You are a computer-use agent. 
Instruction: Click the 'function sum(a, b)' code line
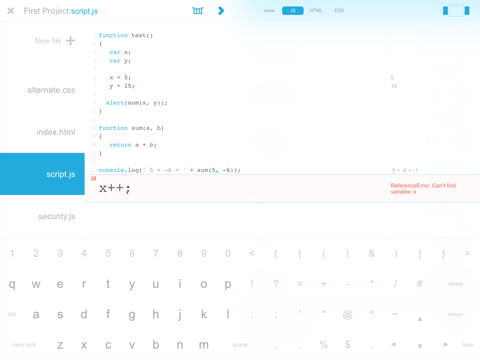click(131, 128)
